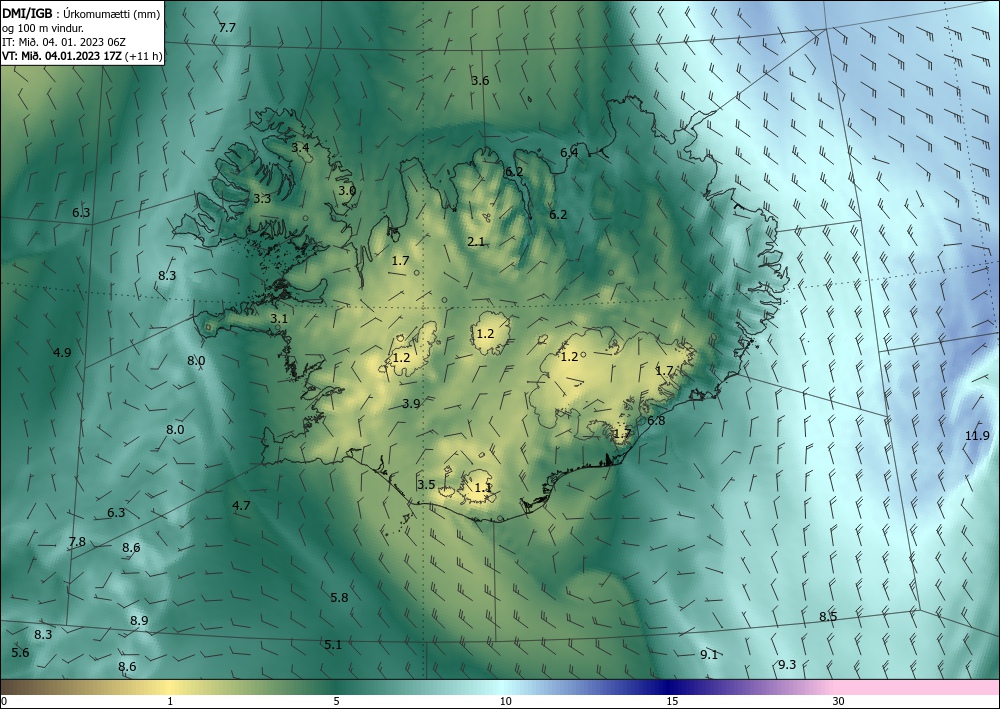Click the subtitle 'og 100 m vindur.'
The width and height of the screenshot is (1000, 709).
(43, 28)
